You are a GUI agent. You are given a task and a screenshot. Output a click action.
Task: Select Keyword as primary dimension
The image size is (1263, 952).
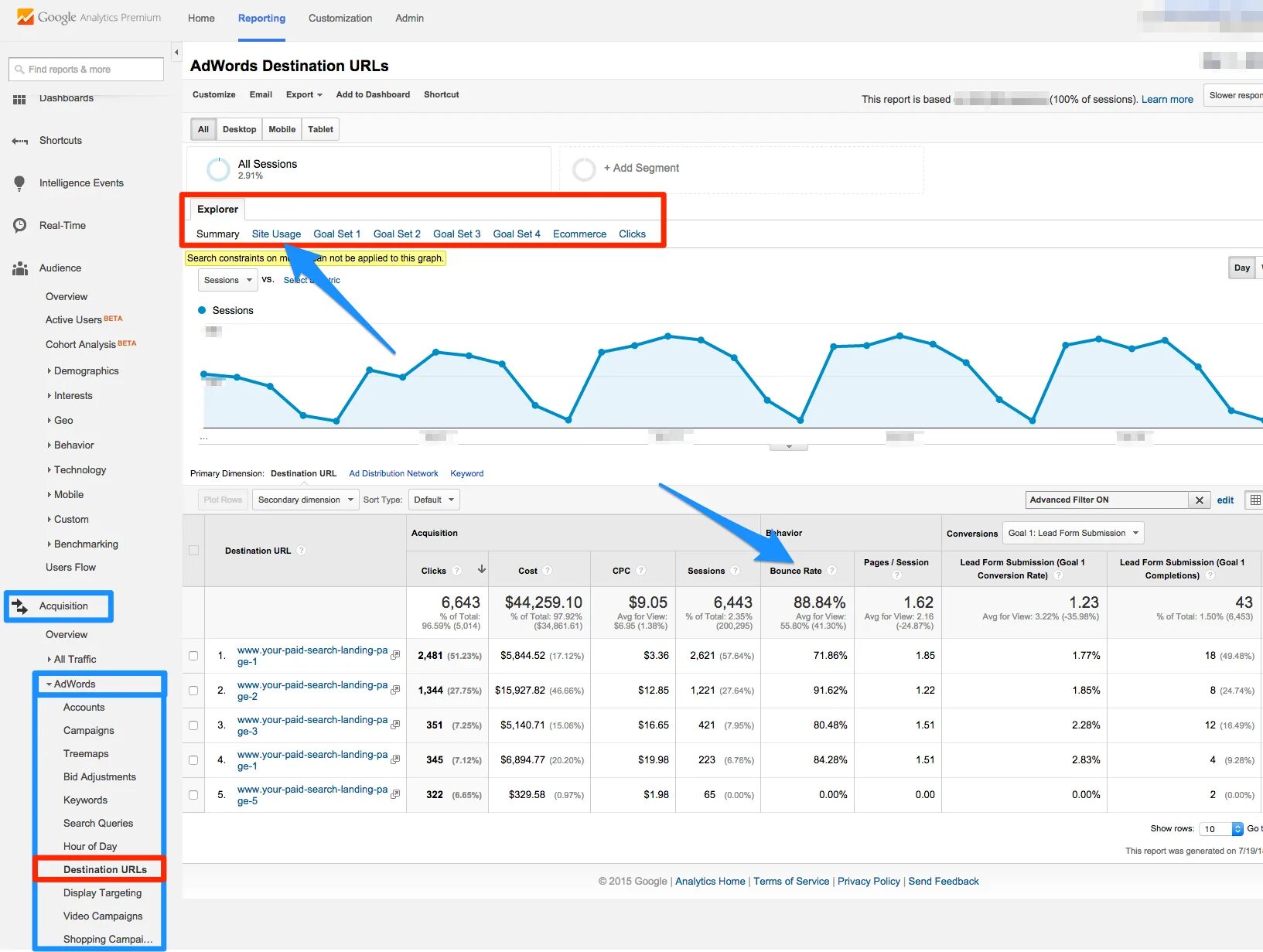tap(466, 473)
